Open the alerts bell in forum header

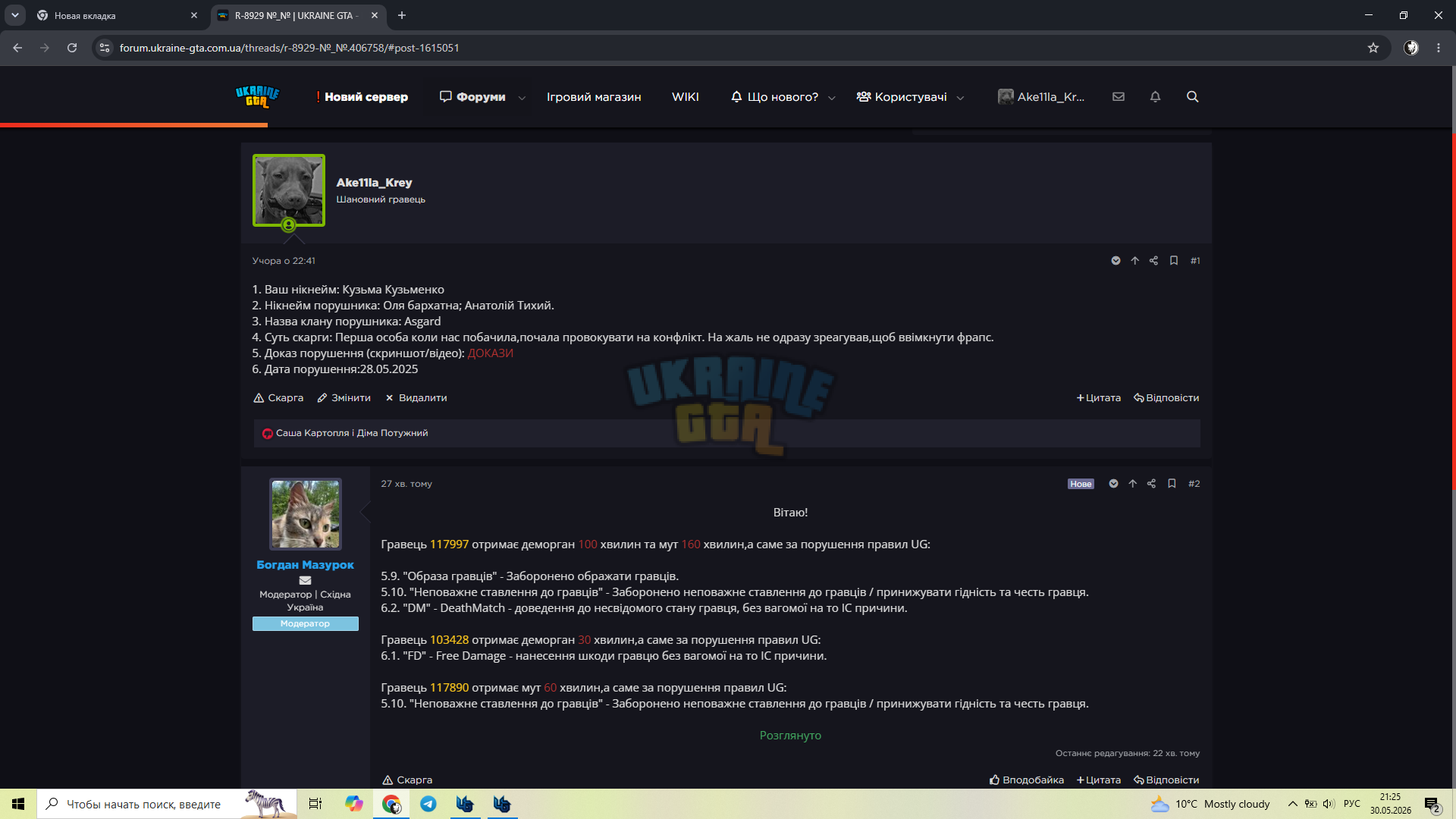point(1155,96)
